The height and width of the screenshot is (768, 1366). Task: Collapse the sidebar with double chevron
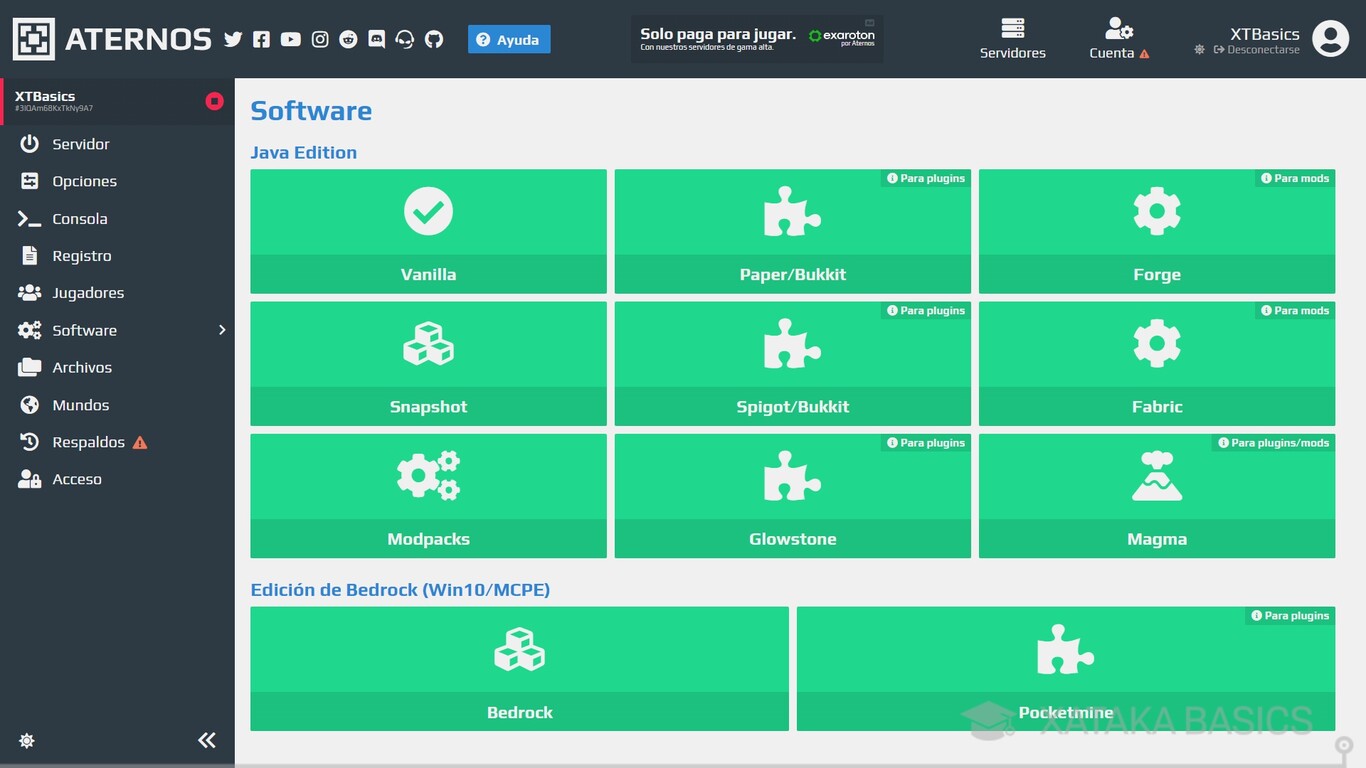click(x=207, y=740)
